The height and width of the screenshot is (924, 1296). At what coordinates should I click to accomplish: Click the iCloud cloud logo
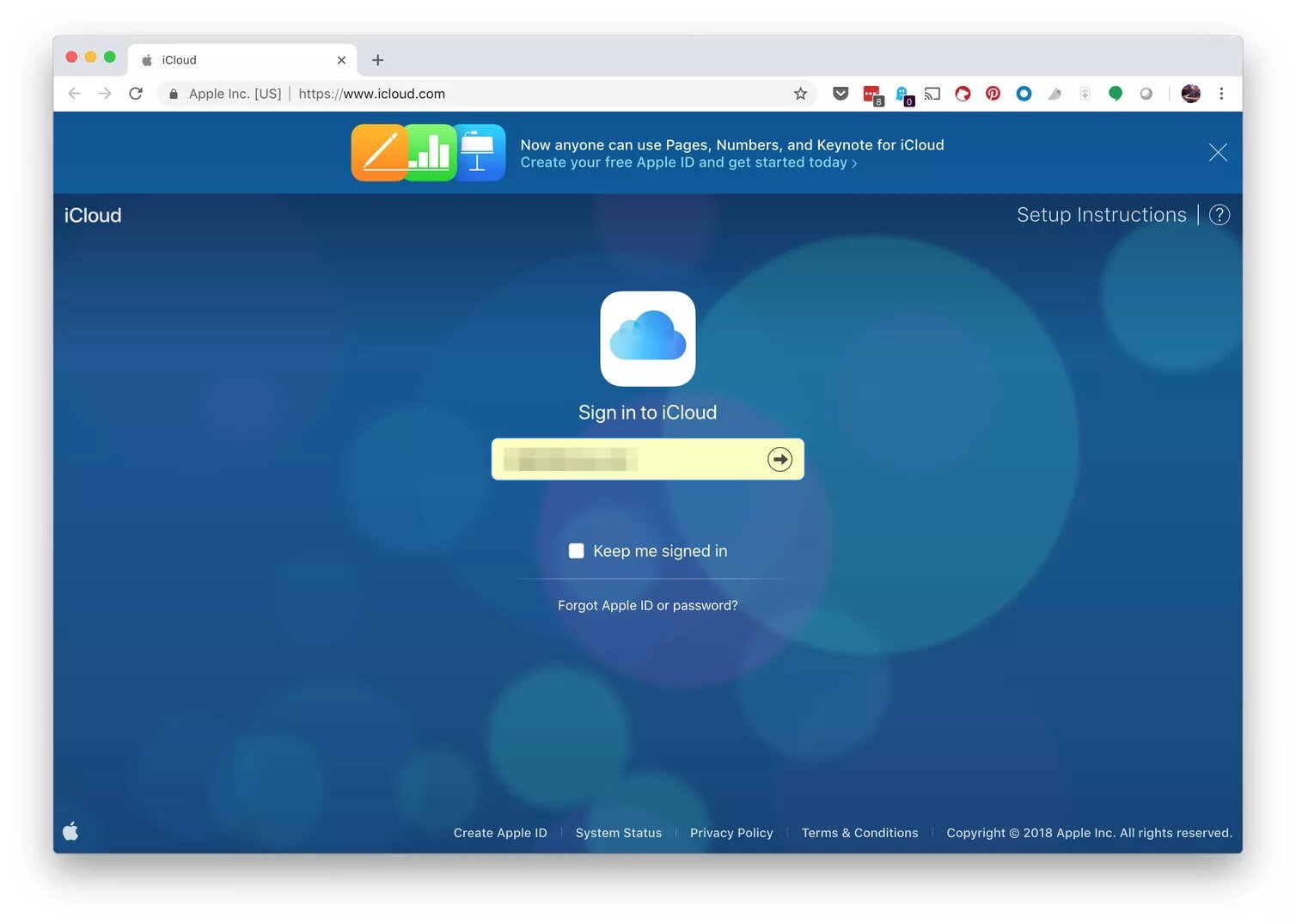(x=648, y=339)
